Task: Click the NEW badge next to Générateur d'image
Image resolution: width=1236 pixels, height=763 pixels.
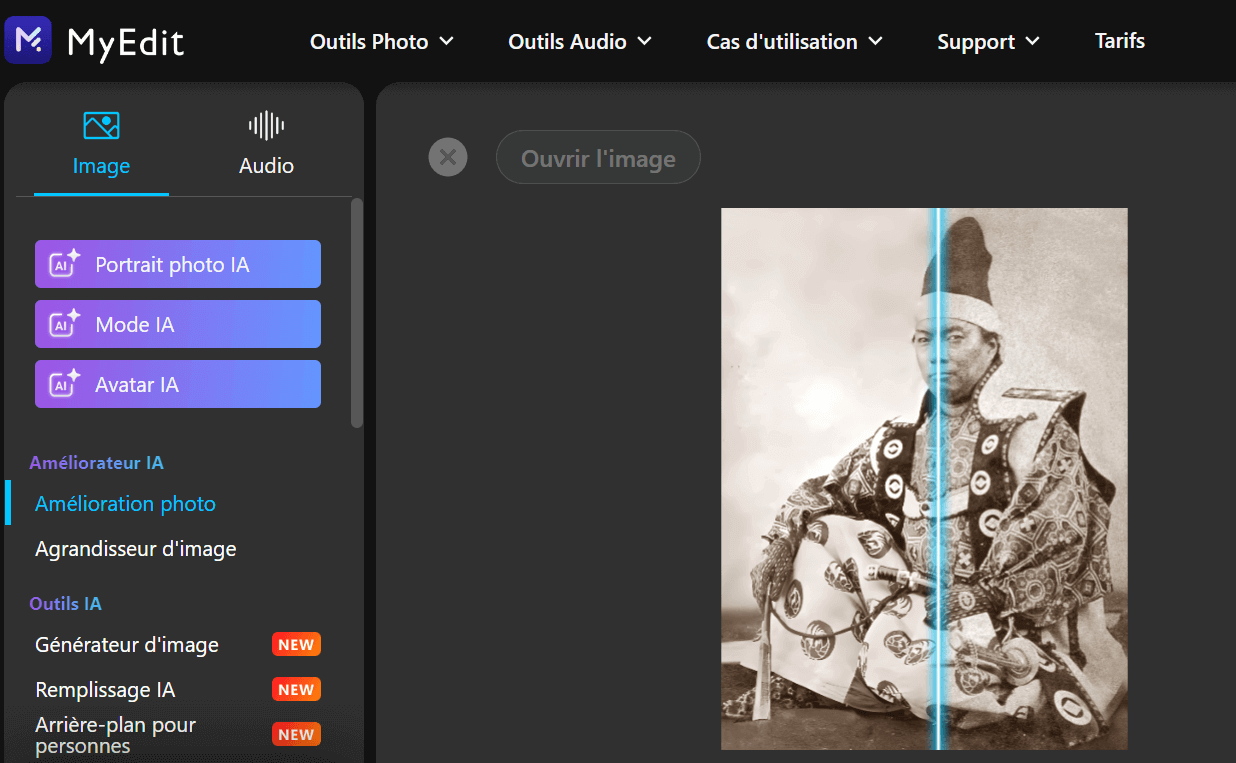Action: pyautogui.click(x=296, y=644)
